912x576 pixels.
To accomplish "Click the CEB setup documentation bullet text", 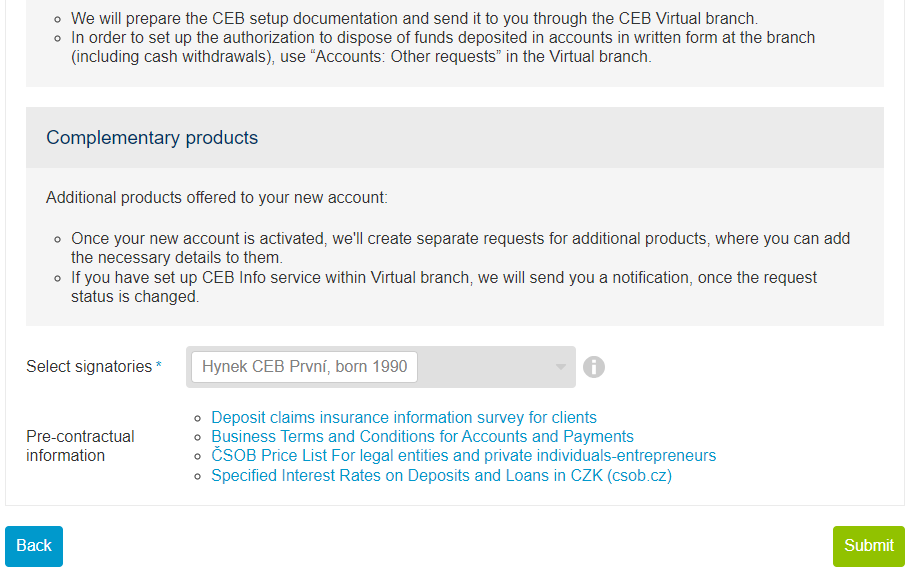I will [x=414, y=19].
